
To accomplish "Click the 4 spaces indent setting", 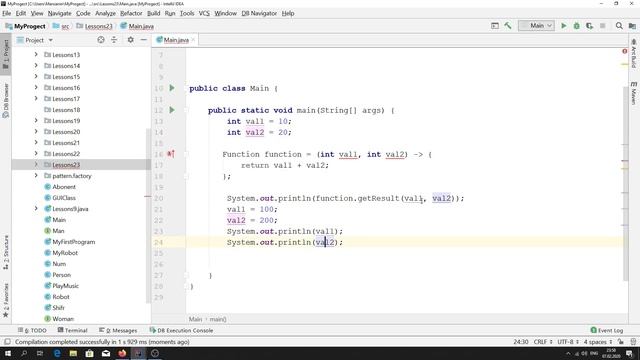I will click(598, 342).
